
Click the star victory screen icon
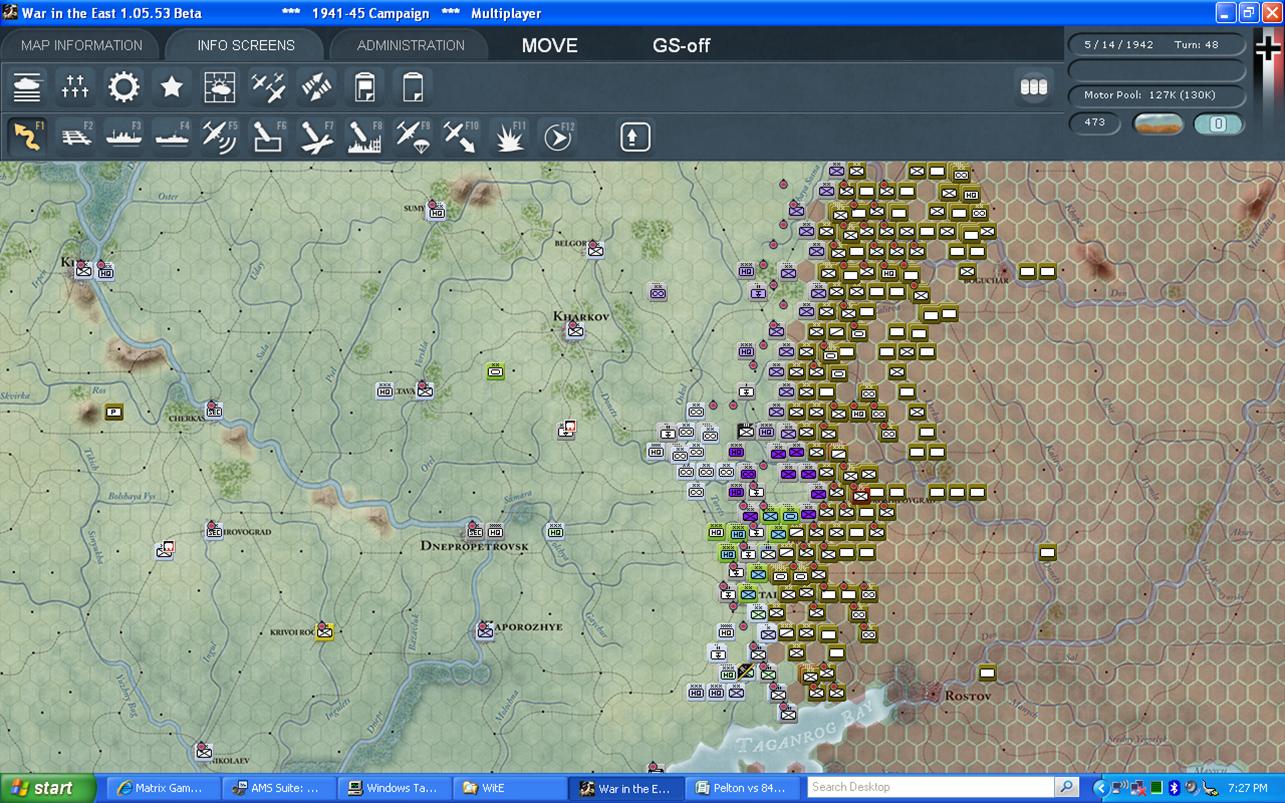pos(172,87)
